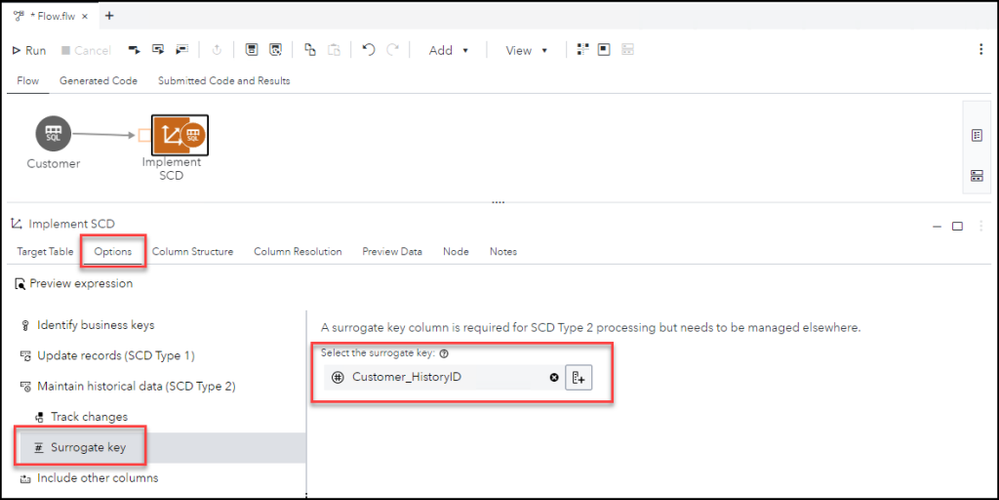The image size is (999, 500).
Task: Select the Implement SCD node
Action: point(180,134)
